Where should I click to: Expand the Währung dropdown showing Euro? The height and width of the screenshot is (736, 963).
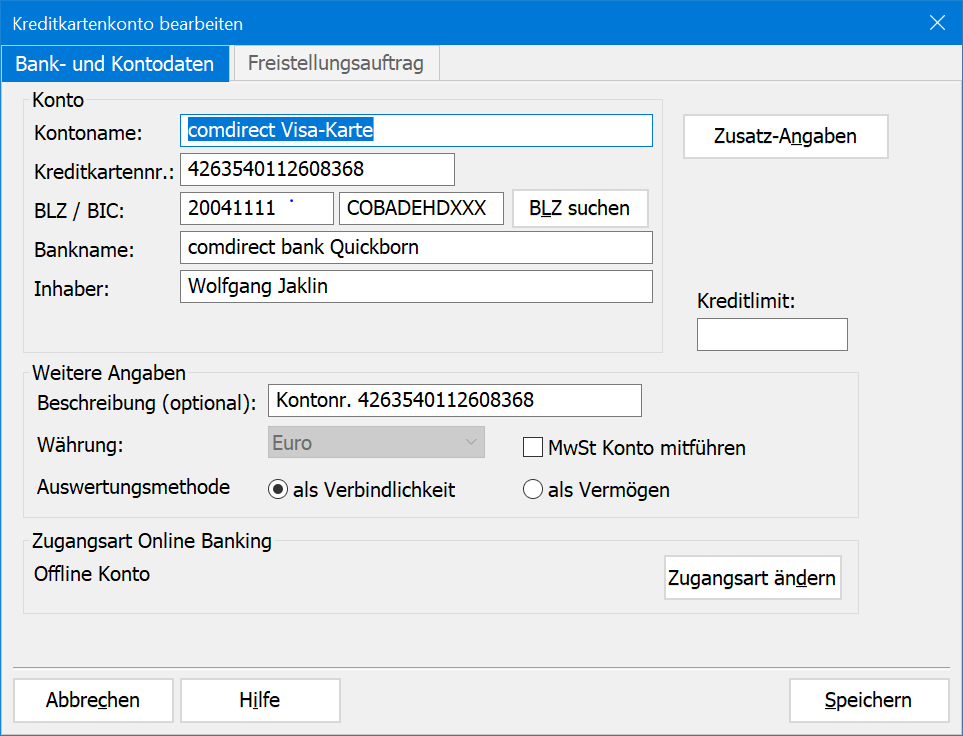click(x=376, y=442)
